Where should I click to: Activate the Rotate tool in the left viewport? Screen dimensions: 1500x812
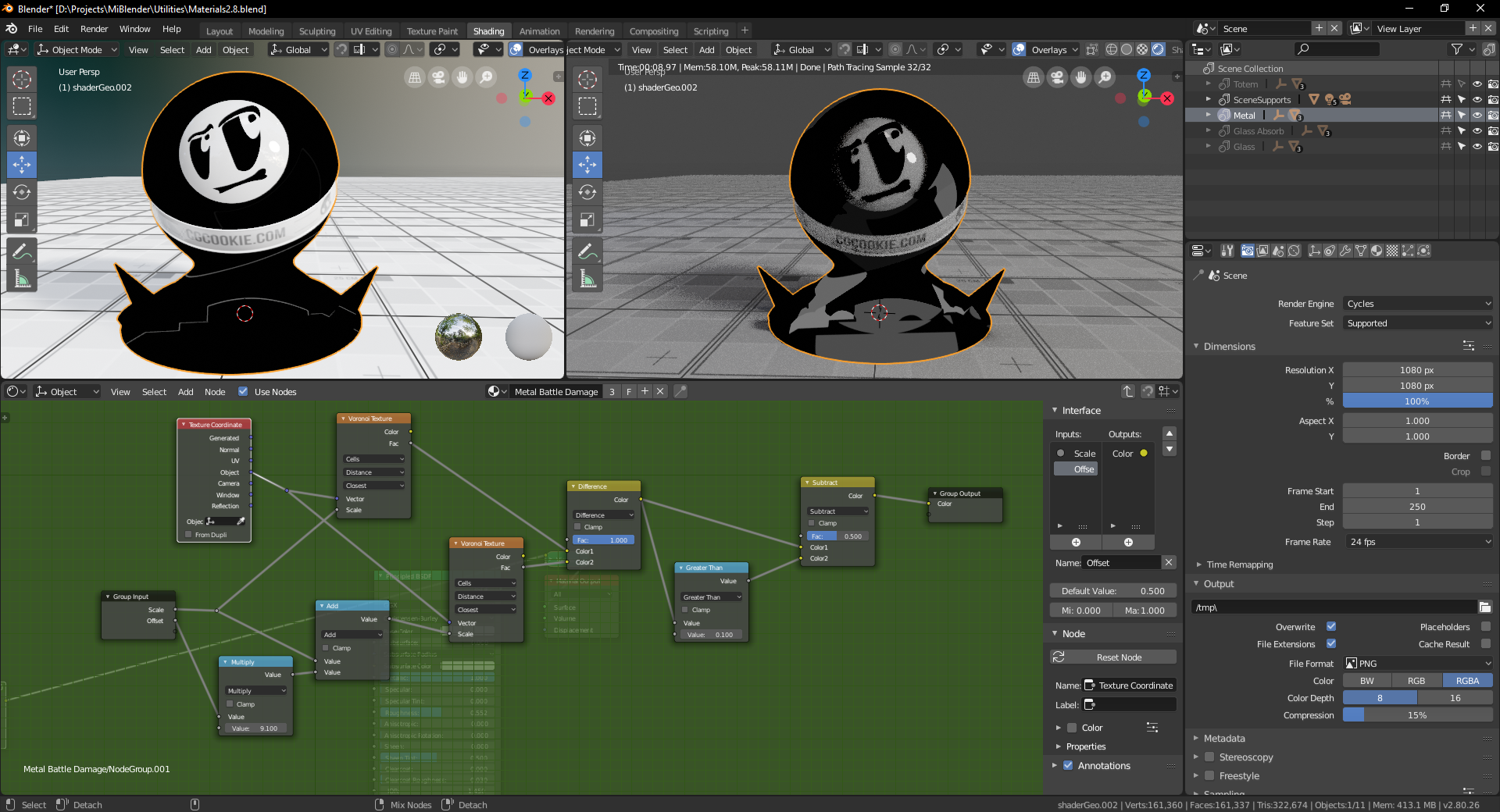coord(22,192)
